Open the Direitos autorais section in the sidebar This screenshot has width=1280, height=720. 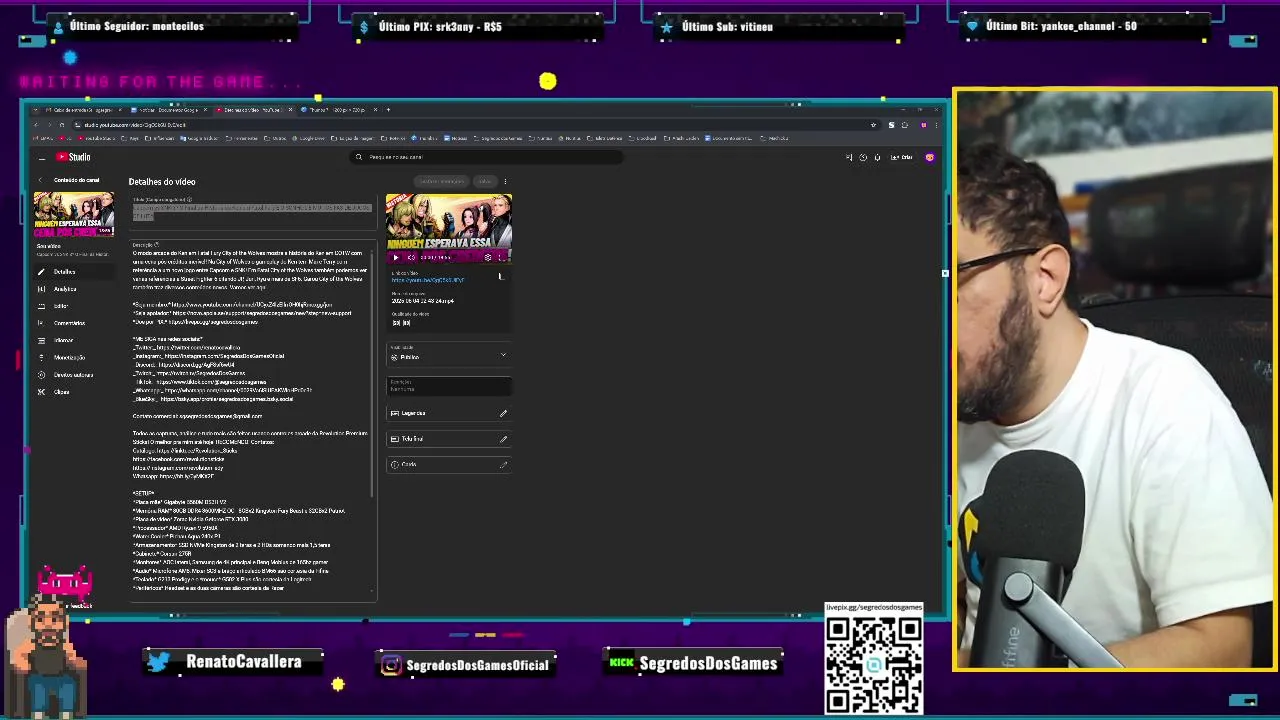point(73,375)
